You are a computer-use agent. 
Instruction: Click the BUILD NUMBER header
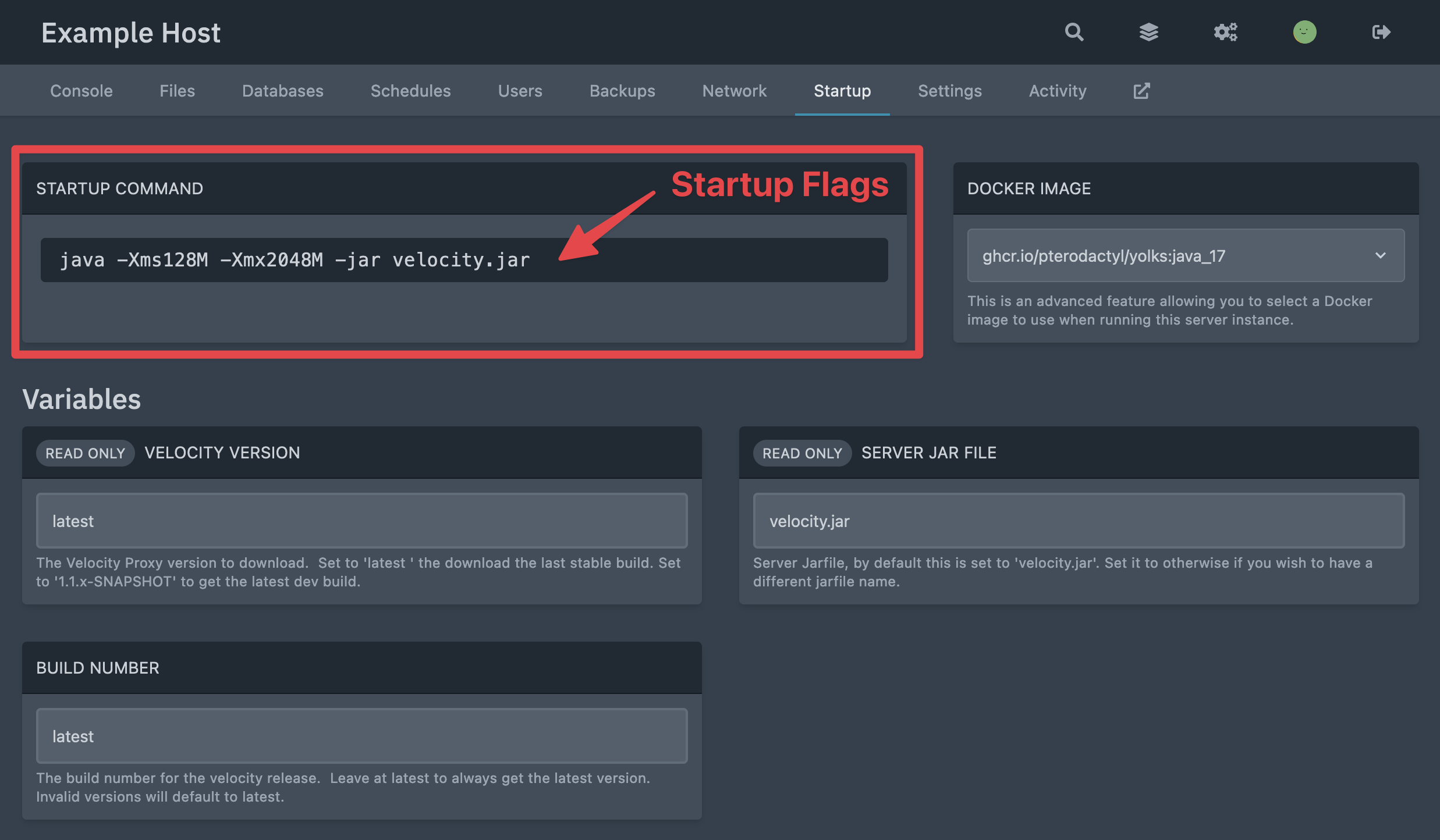[x=97, y=668]
